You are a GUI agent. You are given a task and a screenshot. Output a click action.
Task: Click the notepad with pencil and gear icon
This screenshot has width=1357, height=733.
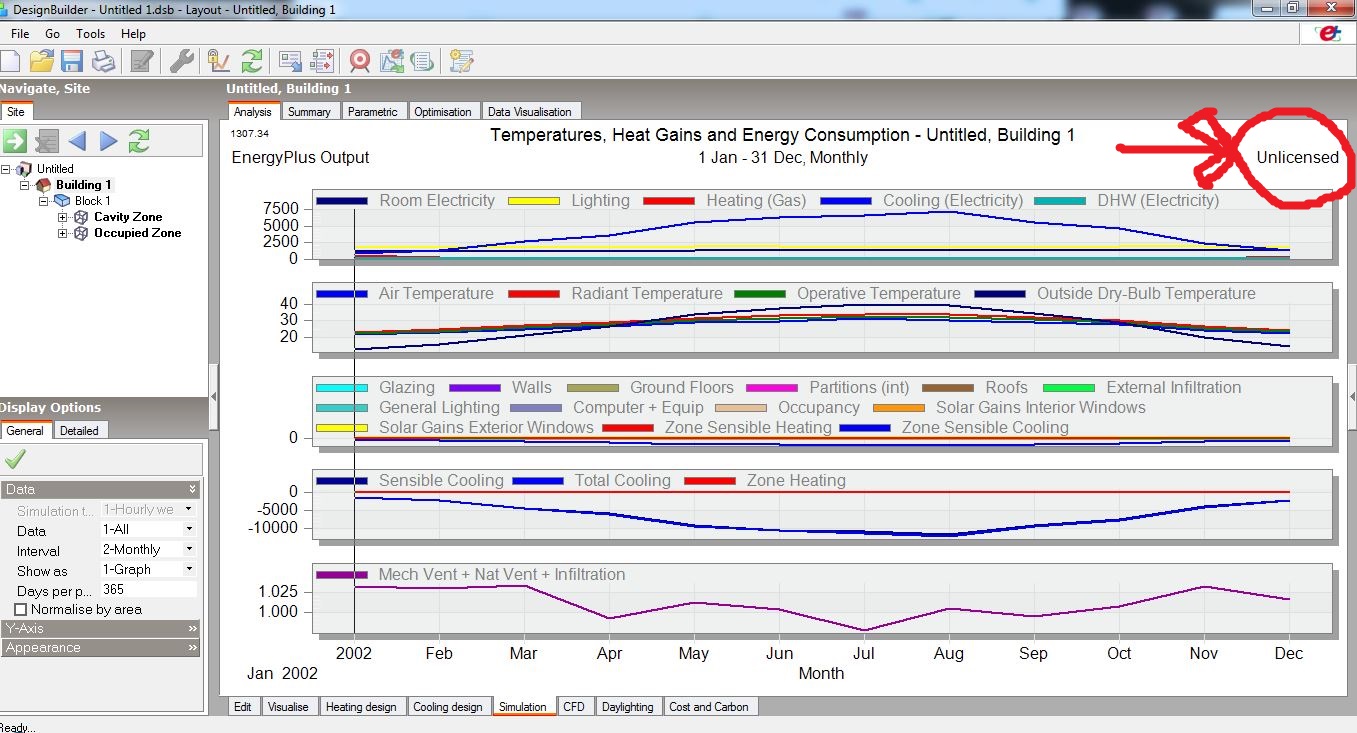point(460,61)
